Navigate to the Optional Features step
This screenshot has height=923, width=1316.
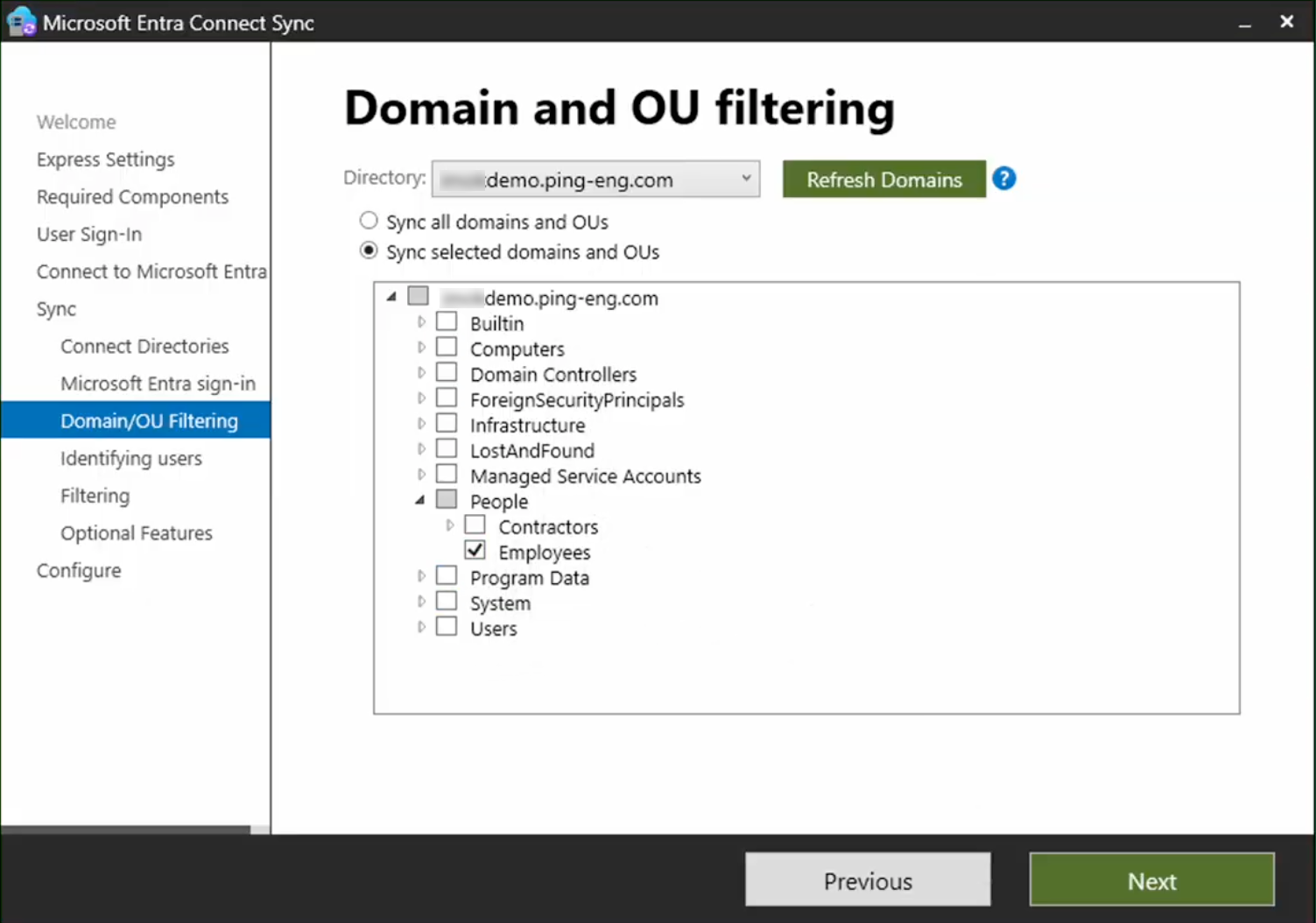[x=136, y=532]
